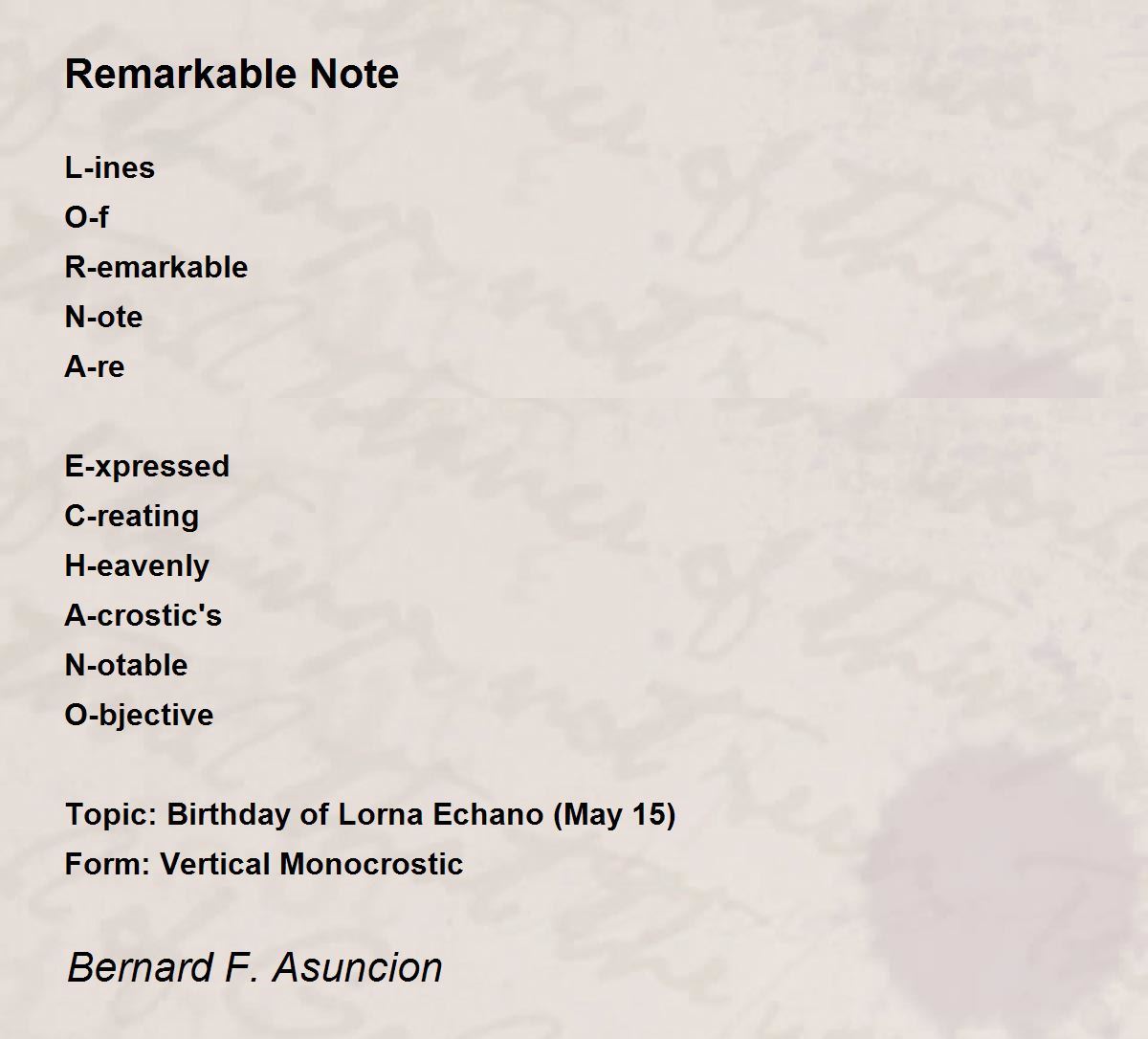
Task: Select the line L-ines
Action: point(110,168)
